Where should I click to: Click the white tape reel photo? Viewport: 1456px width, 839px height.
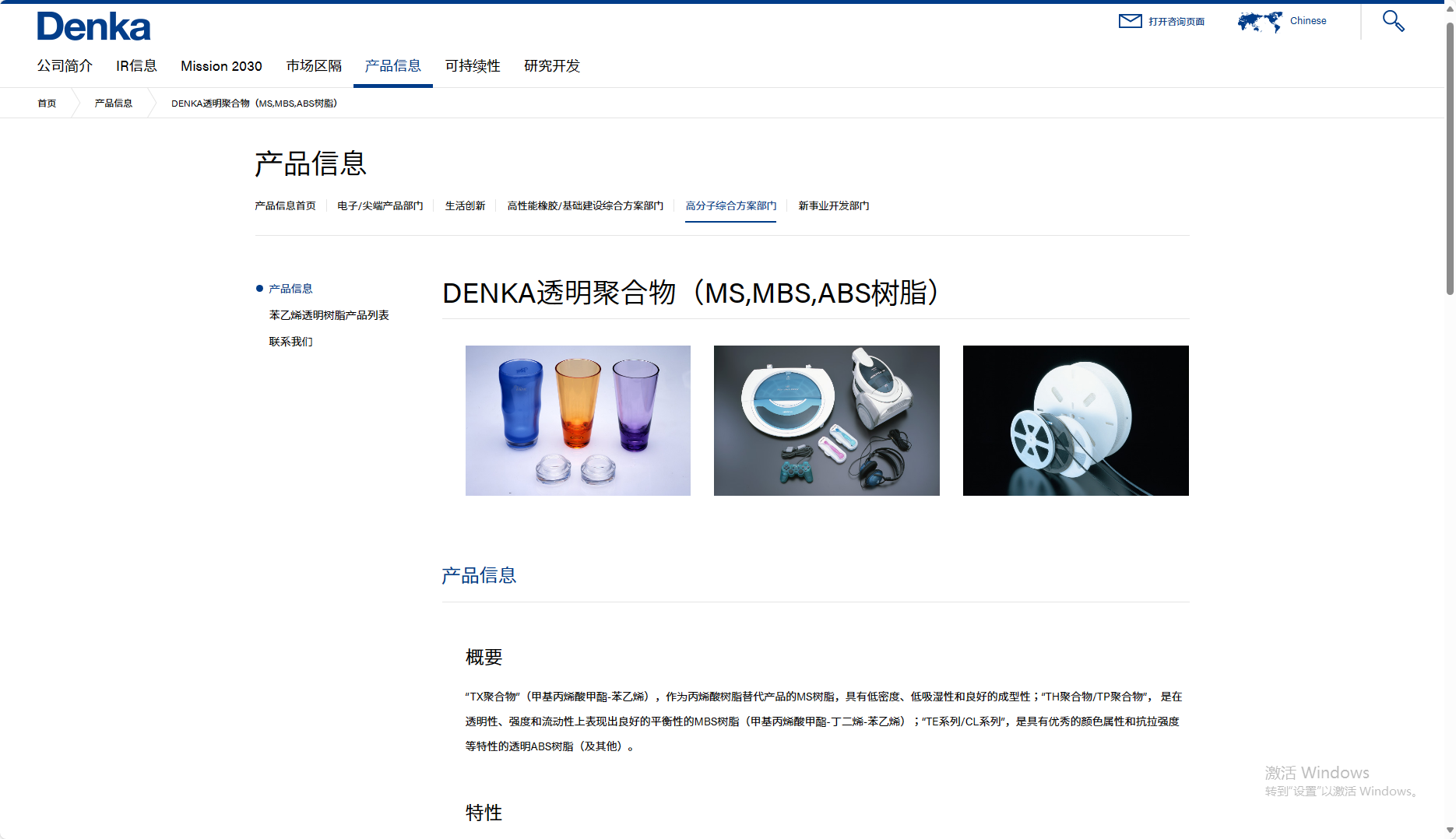pos(1076,420)
